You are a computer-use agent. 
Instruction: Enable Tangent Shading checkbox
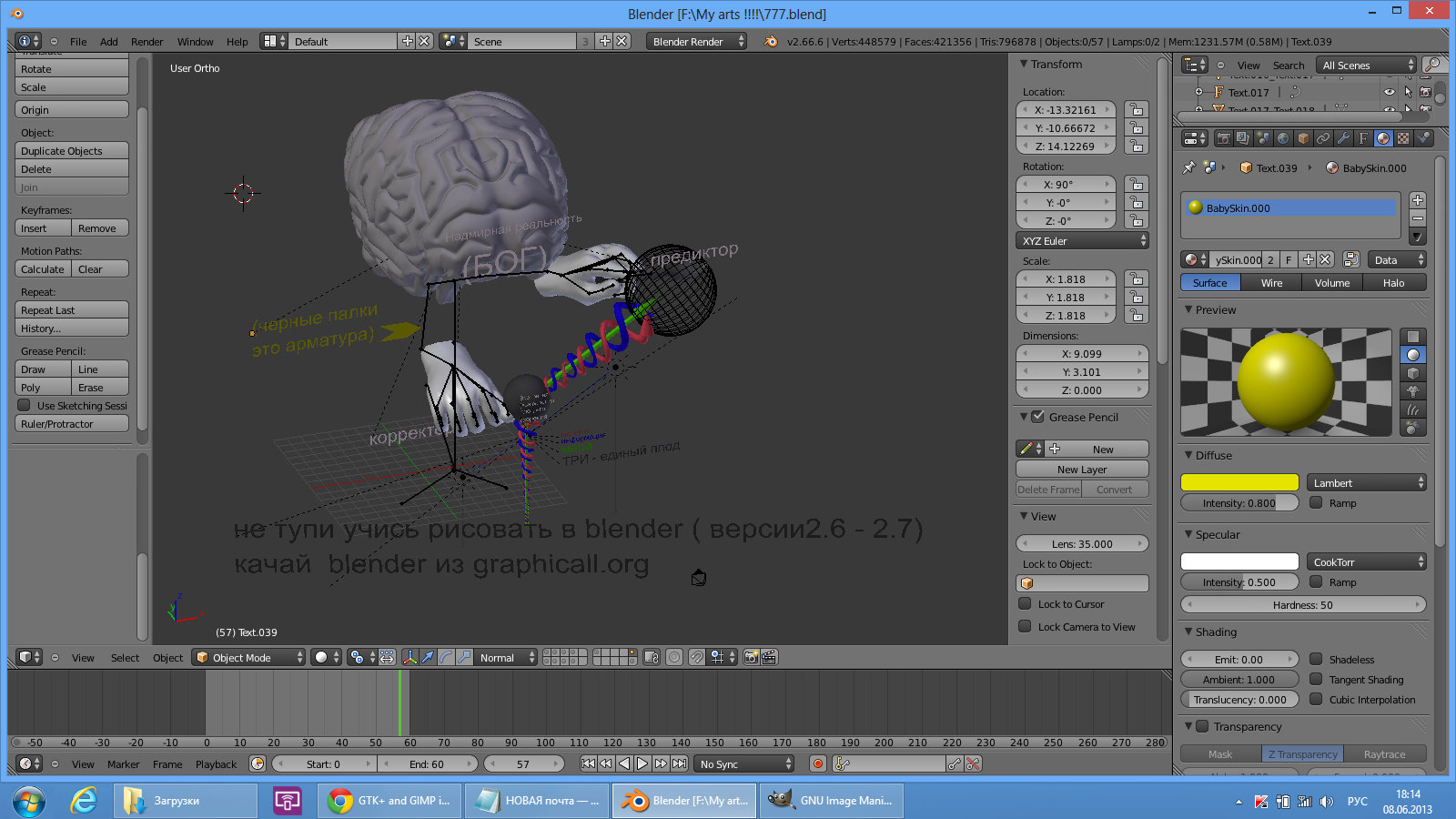click(1316, 679)
